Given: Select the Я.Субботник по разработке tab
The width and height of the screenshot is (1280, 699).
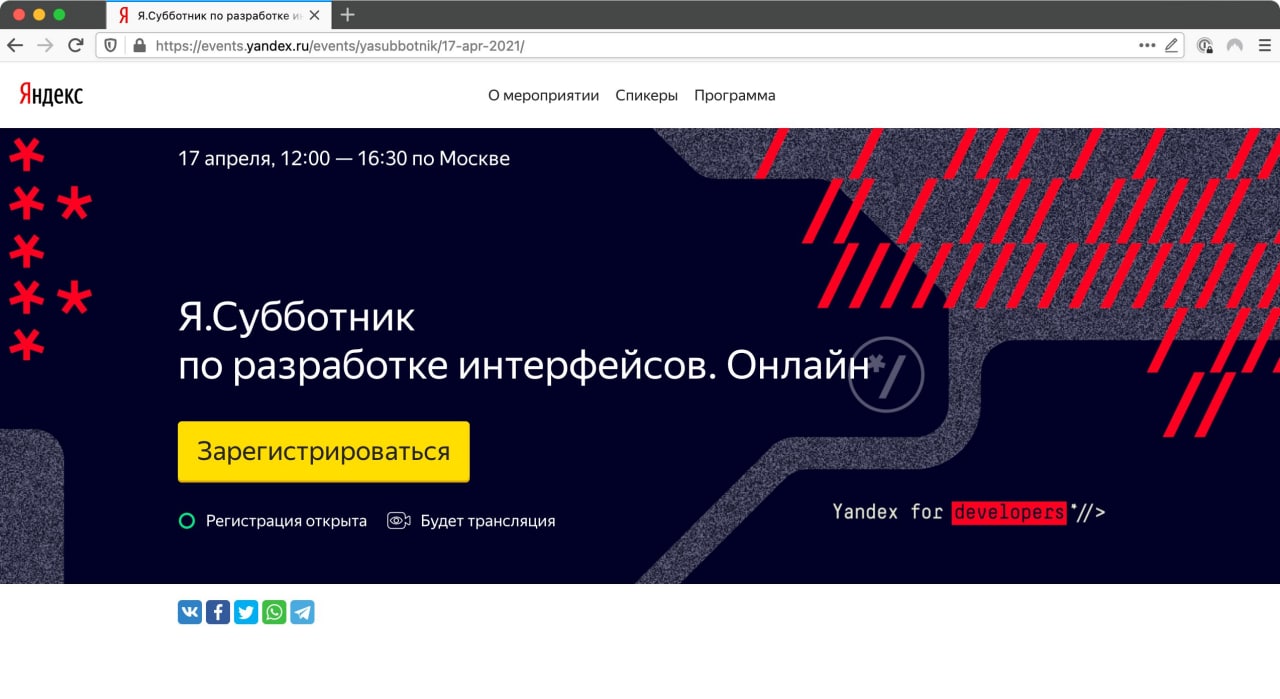Looking at the screenshot, I should 219,15.
